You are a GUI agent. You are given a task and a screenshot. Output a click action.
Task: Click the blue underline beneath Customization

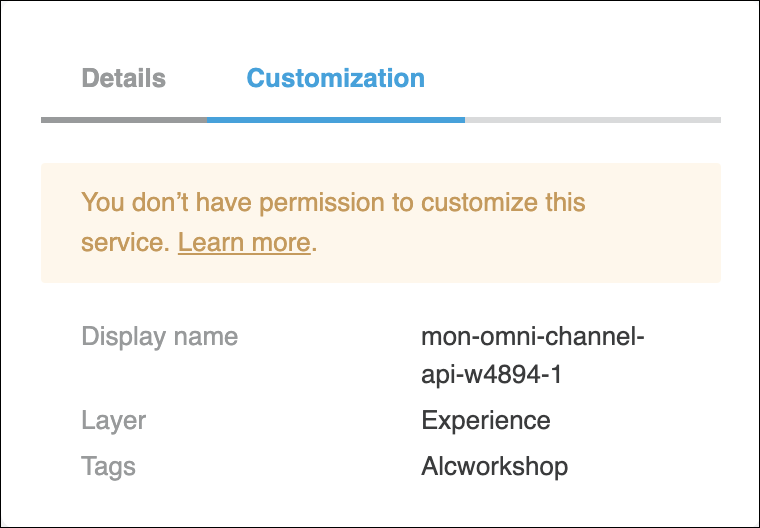coord(335,120)
